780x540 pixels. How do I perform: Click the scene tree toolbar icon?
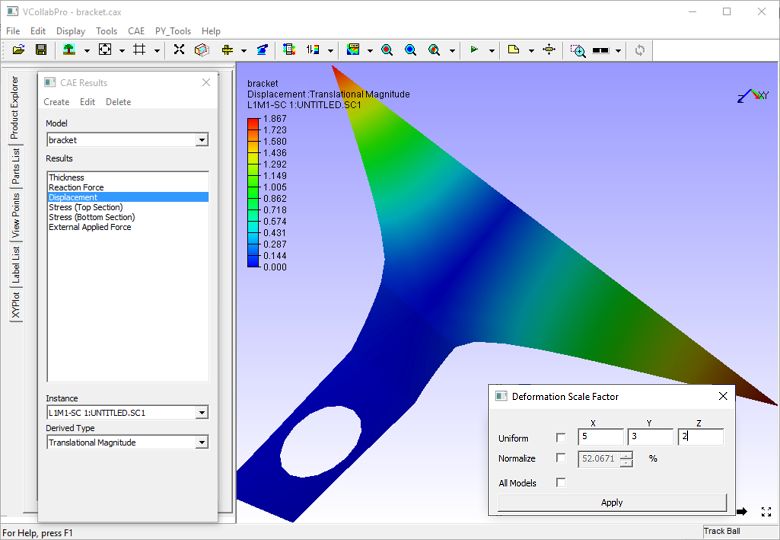click(69, 50)
